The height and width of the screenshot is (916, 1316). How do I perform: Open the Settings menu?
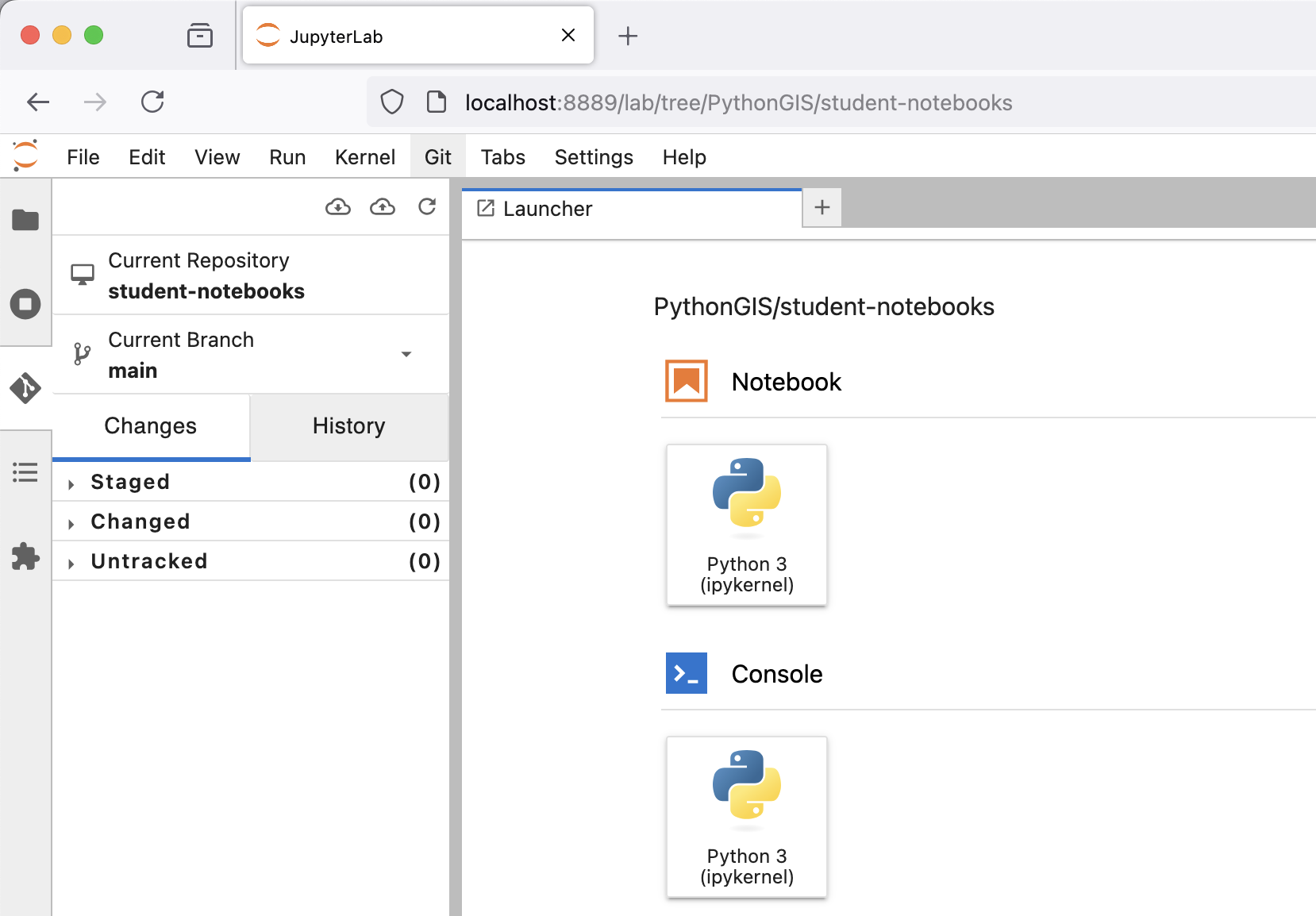pyautogui.click(x=594, y=157)
